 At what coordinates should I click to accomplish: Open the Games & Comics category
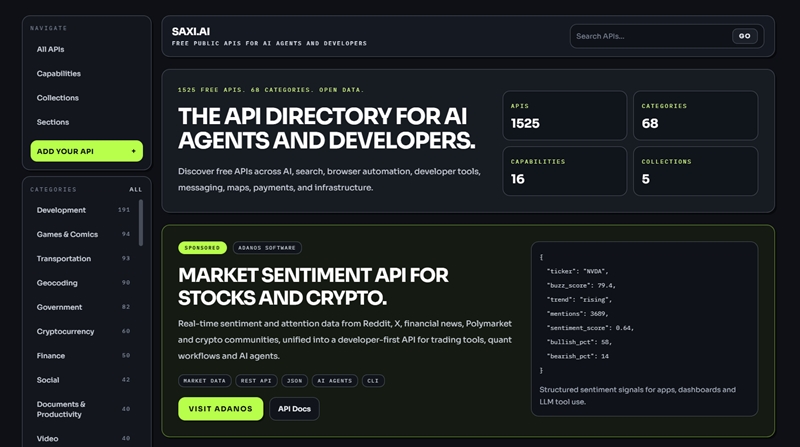pos(68,234)
